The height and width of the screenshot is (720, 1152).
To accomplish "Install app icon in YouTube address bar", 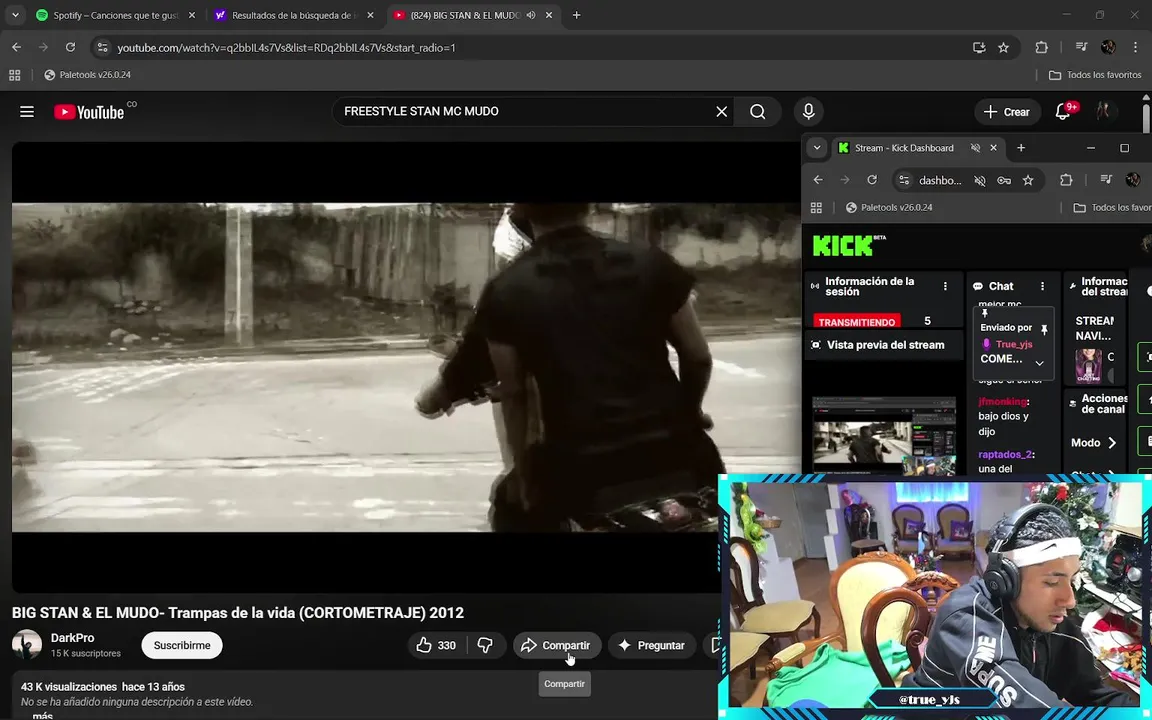I will (x=979, y=47).
